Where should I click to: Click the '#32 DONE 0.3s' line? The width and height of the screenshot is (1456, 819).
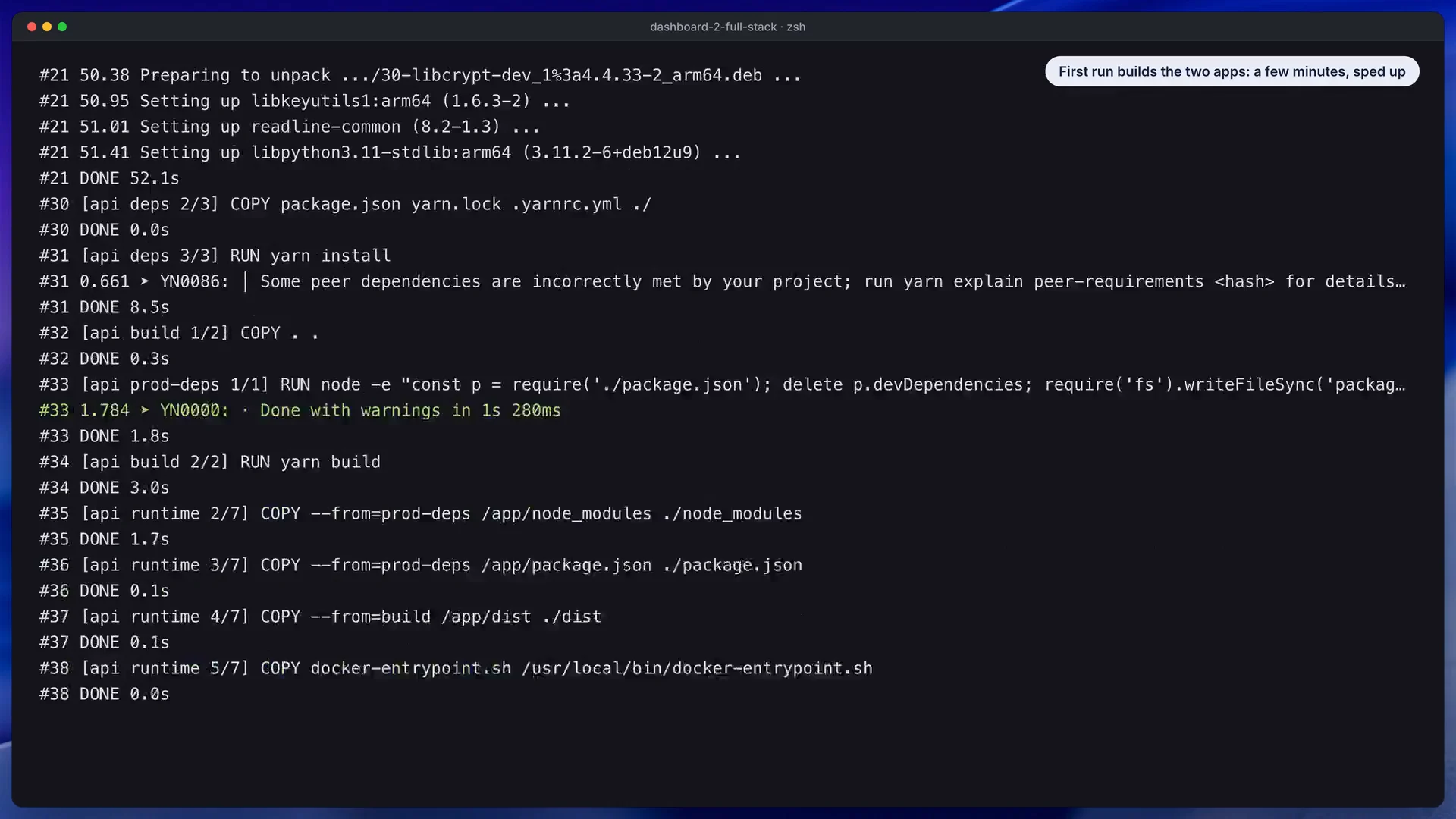pos(105,359)
